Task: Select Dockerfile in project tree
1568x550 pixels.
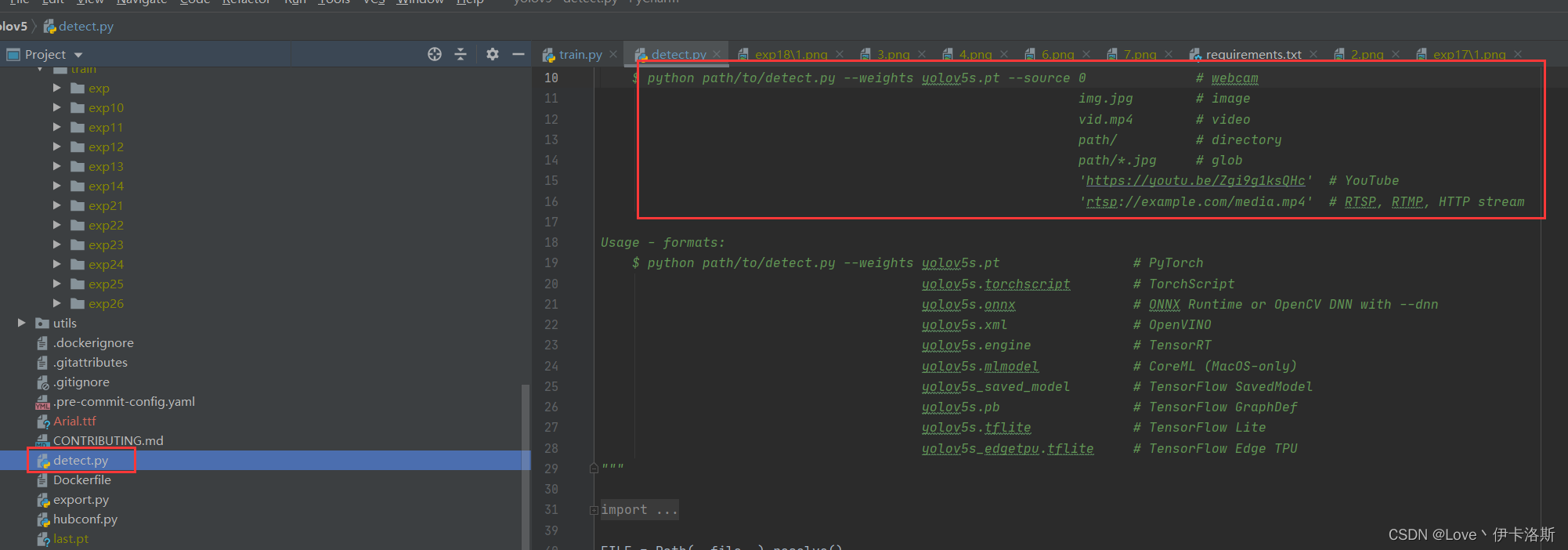Action: coord(81,479)
